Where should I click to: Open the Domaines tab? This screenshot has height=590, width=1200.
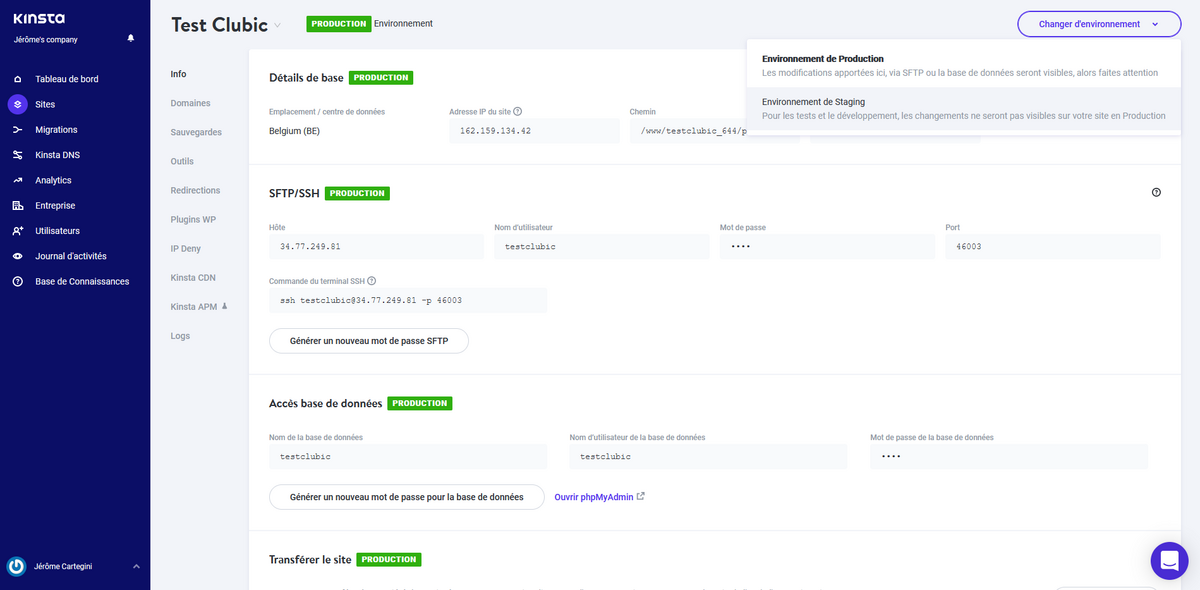click(x=191, y=103)
